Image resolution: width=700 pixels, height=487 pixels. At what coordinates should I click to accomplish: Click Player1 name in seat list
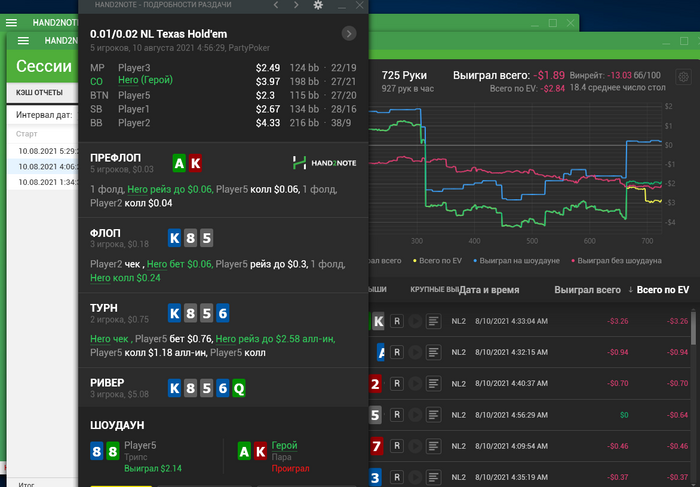pyautogui.click(x=134, y=109)
